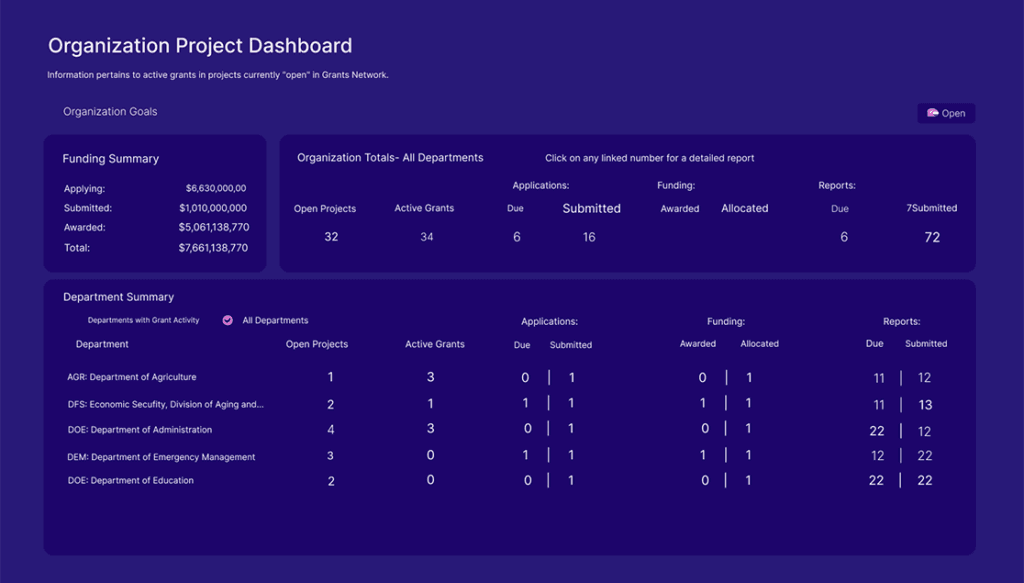Image resolution: width=1024 pixels, height=583 pixels.
Task: Select AGR: Department of Agriculture row
Action: 131,377
